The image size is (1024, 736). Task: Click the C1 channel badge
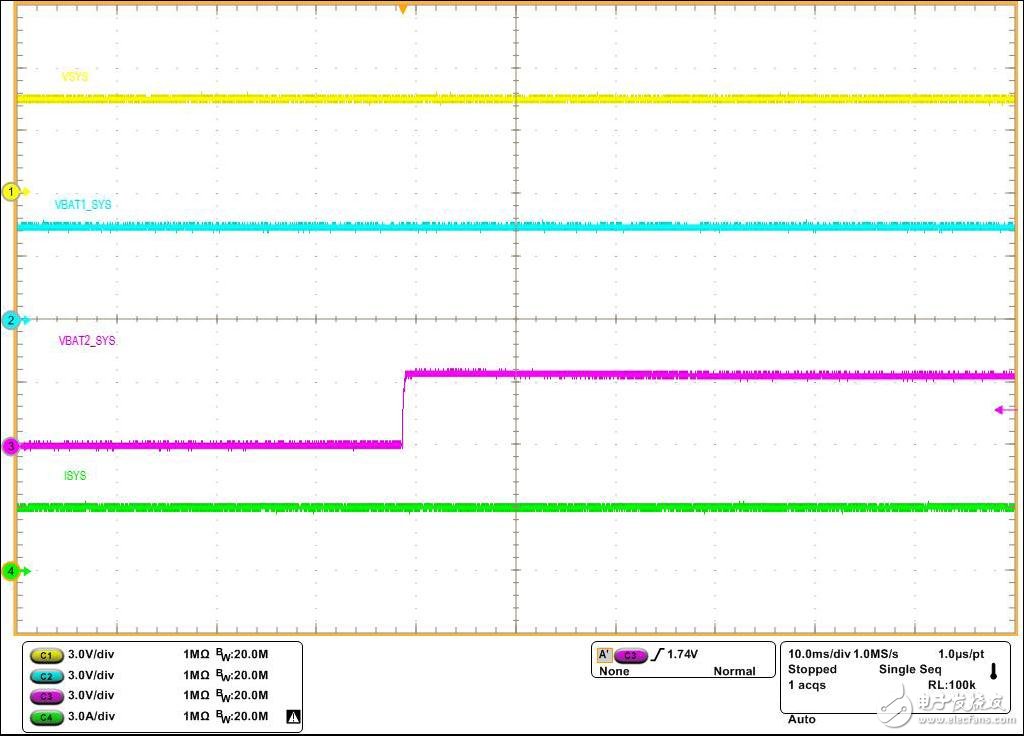(45, 655)
